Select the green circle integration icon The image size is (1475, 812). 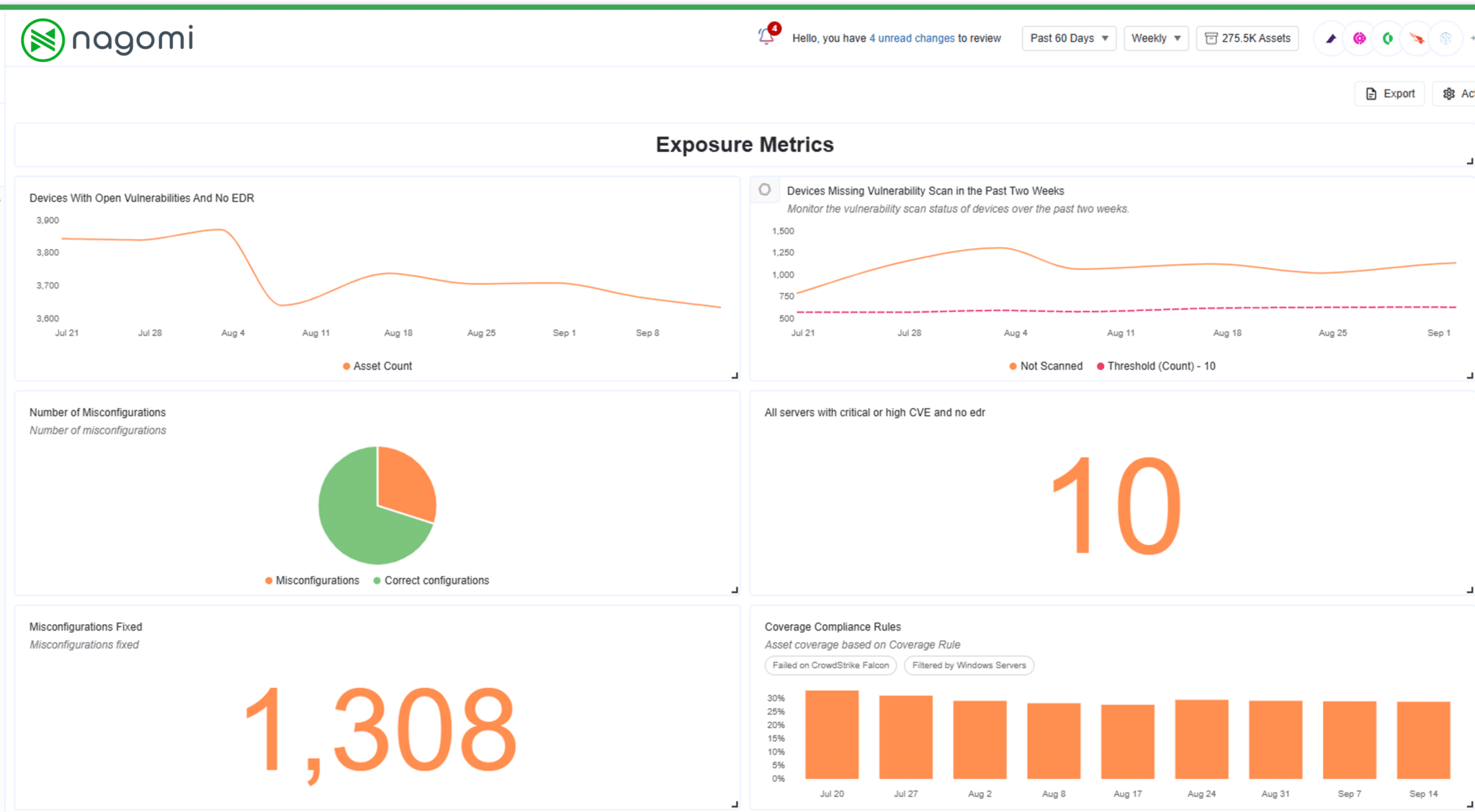1387,38
